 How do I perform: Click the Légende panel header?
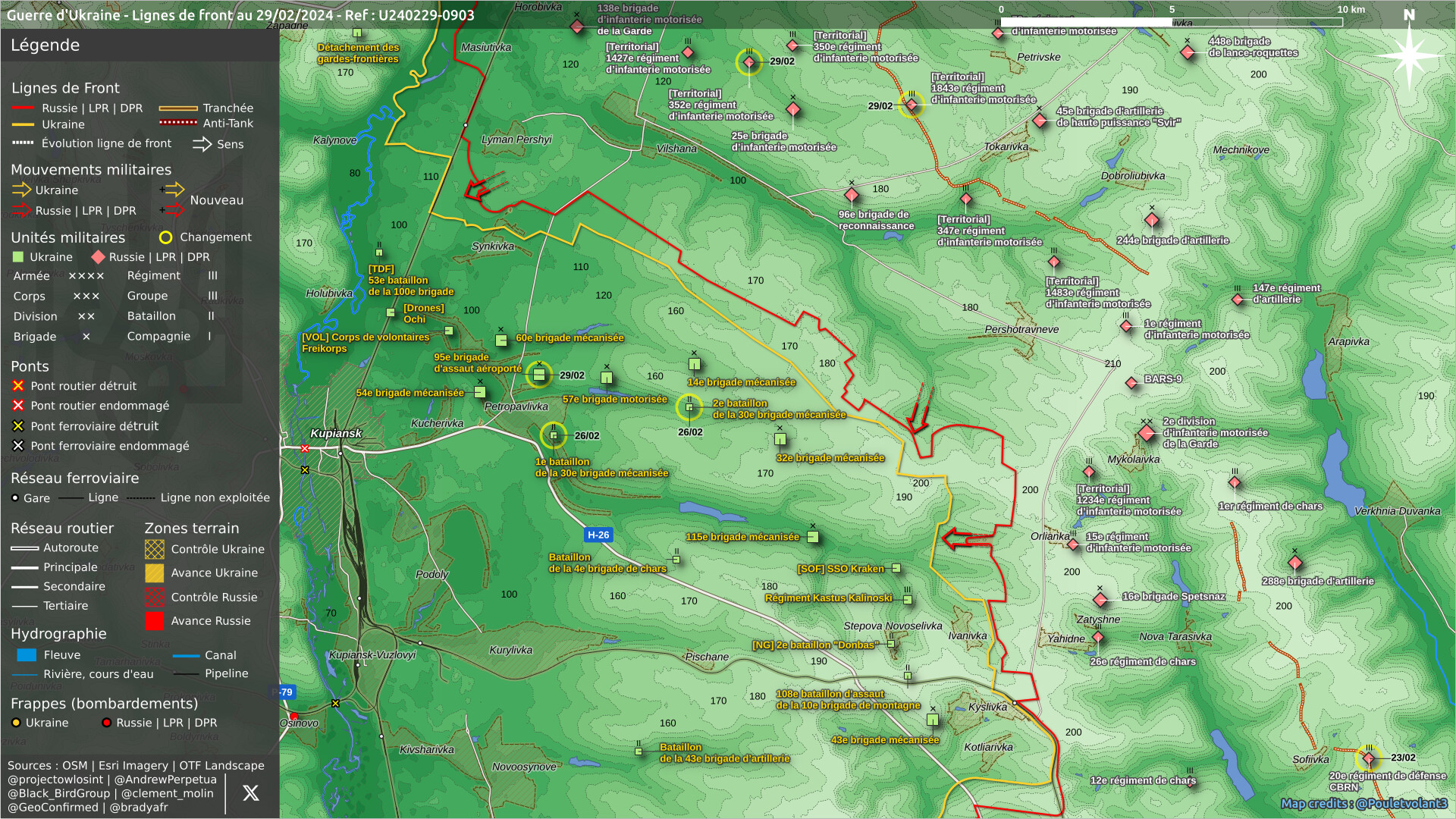pyautogui.click(x=45, y=45)
